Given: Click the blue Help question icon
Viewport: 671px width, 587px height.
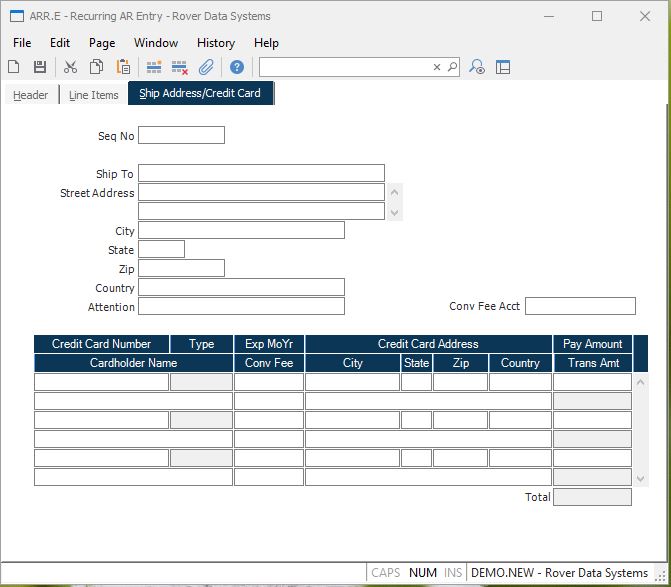Looking at the screenshot, I should (x=237, y=67).
